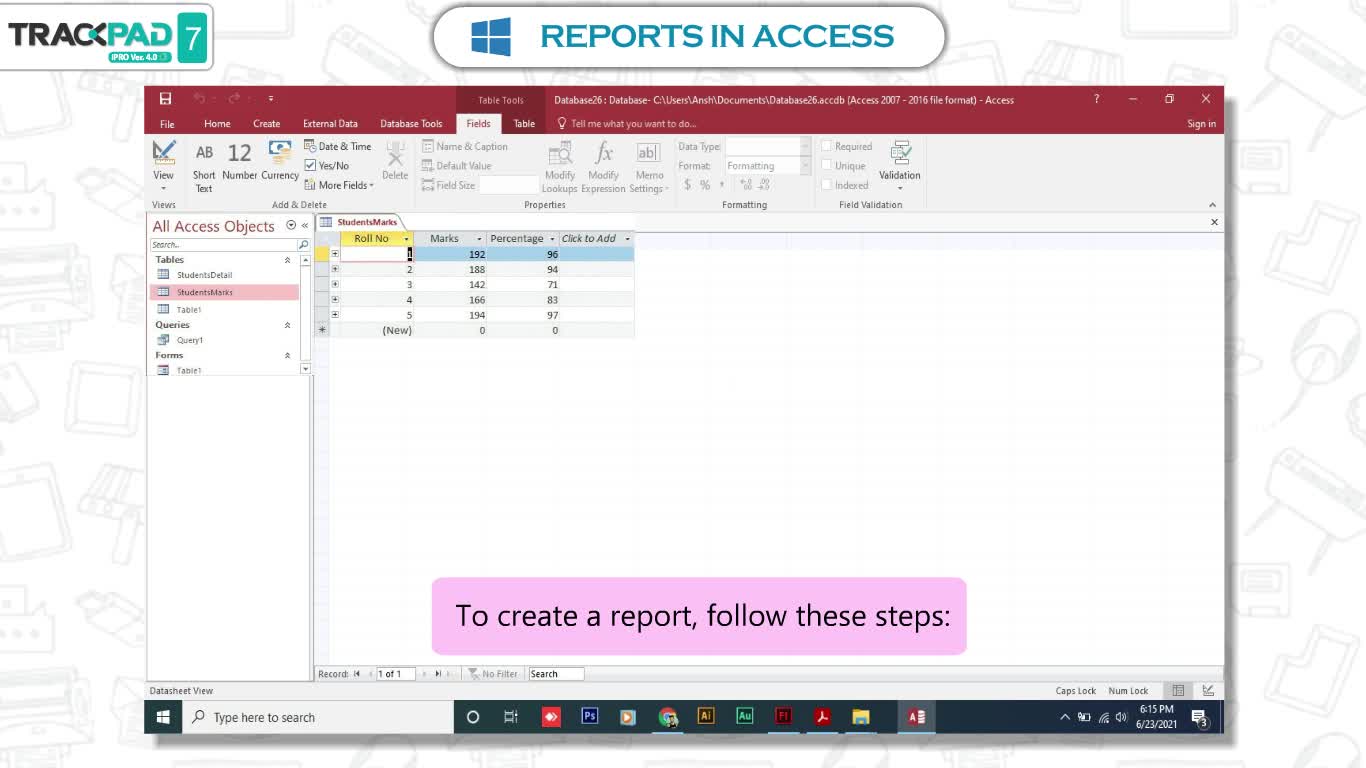Image resolution: width=1366 pixels, height=768 pixels.
Task: Open the Roll No column dropdown arrow
Action: [x=406, y=239]
